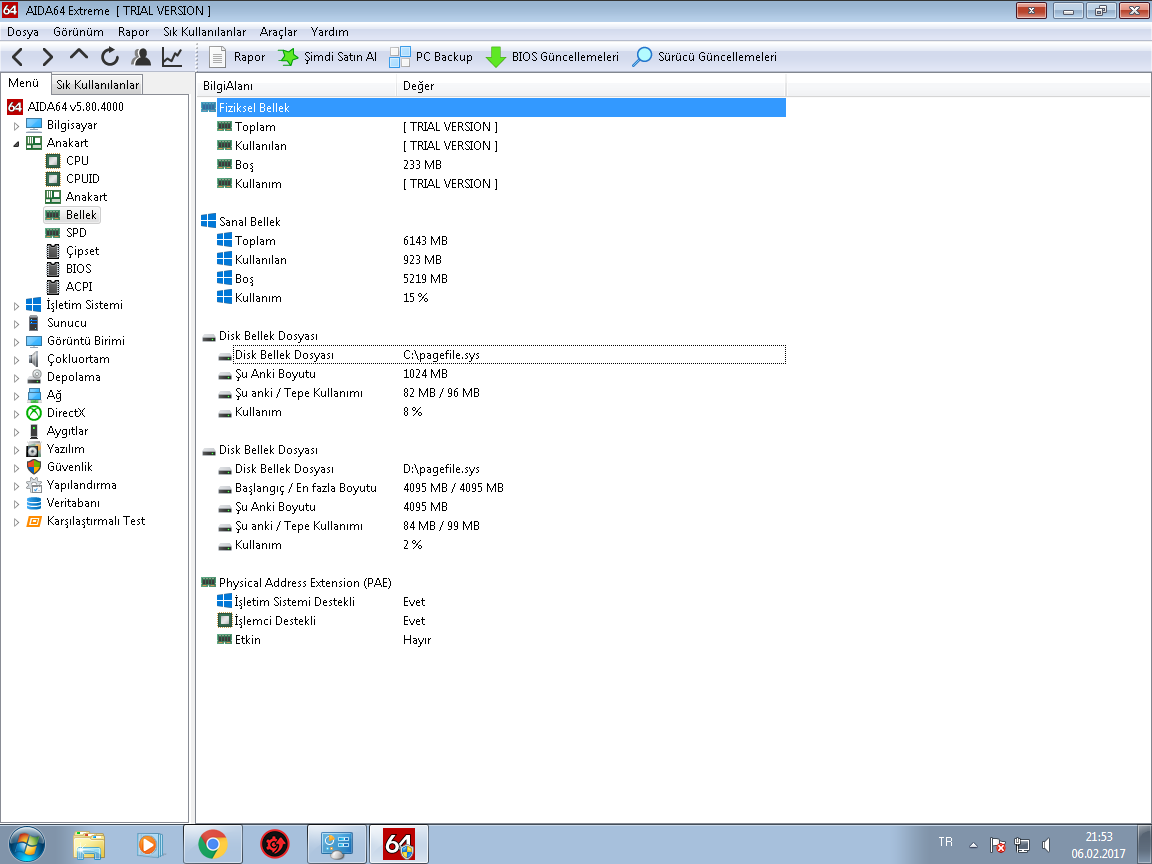Click BIOS Güncellemeleri toolbar button
The width and height of the screenshot is (1152, 864).
point(552,57)
